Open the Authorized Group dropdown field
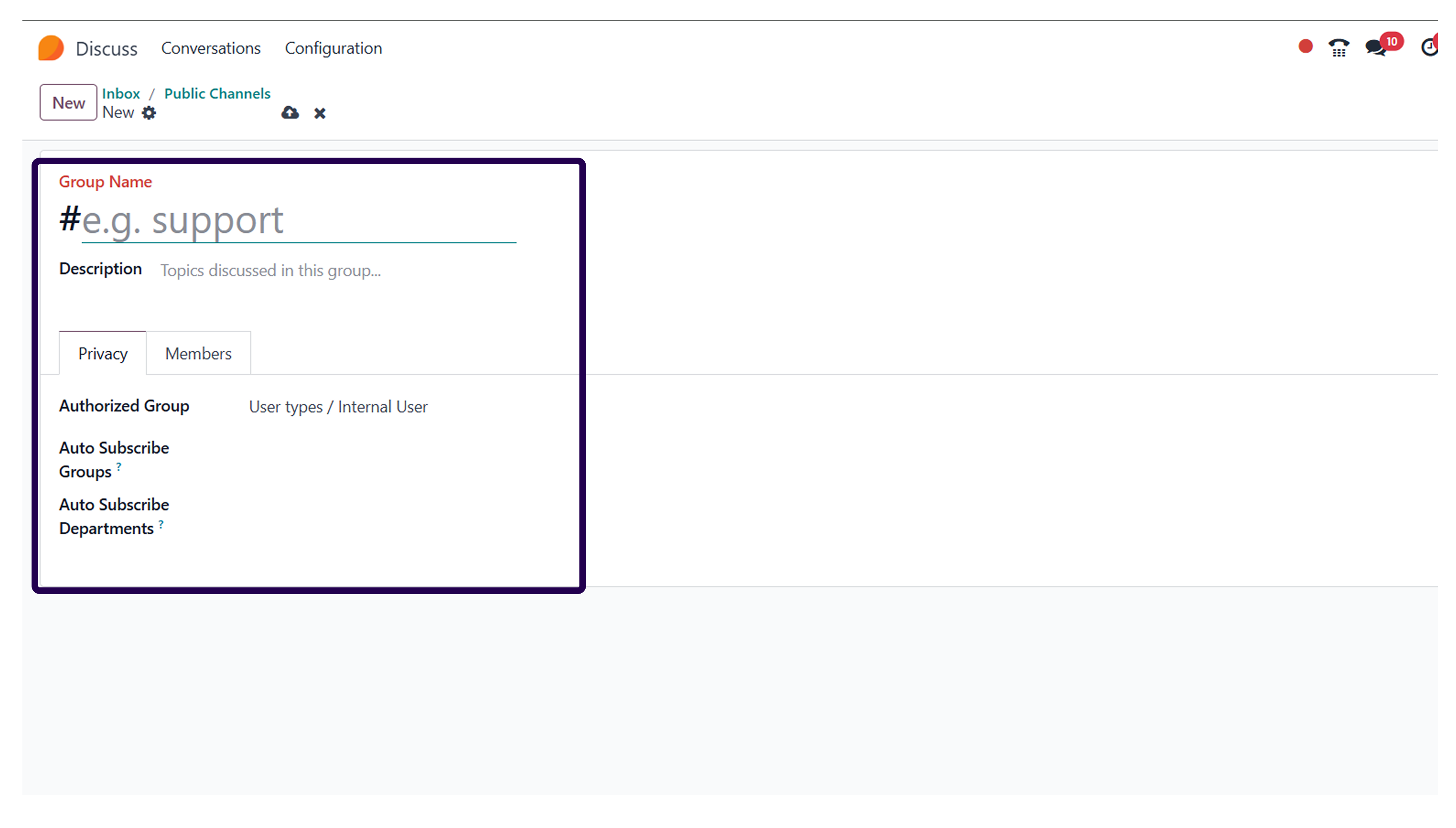This screenshot has height=828, width=1456. tap(338, 407)
